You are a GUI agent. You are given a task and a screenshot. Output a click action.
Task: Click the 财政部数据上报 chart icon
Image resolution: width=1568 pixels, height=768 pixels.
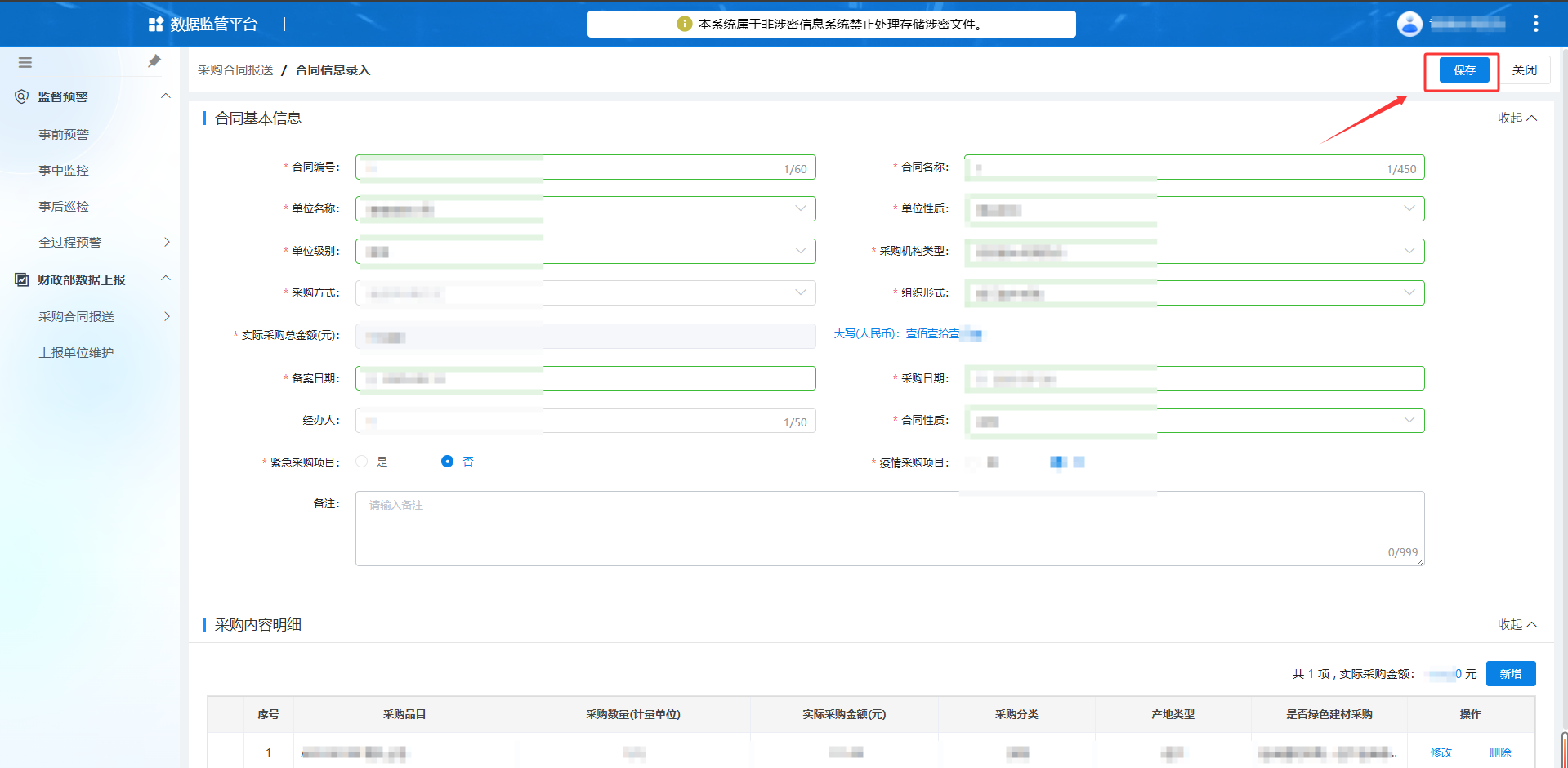[22, 279]
